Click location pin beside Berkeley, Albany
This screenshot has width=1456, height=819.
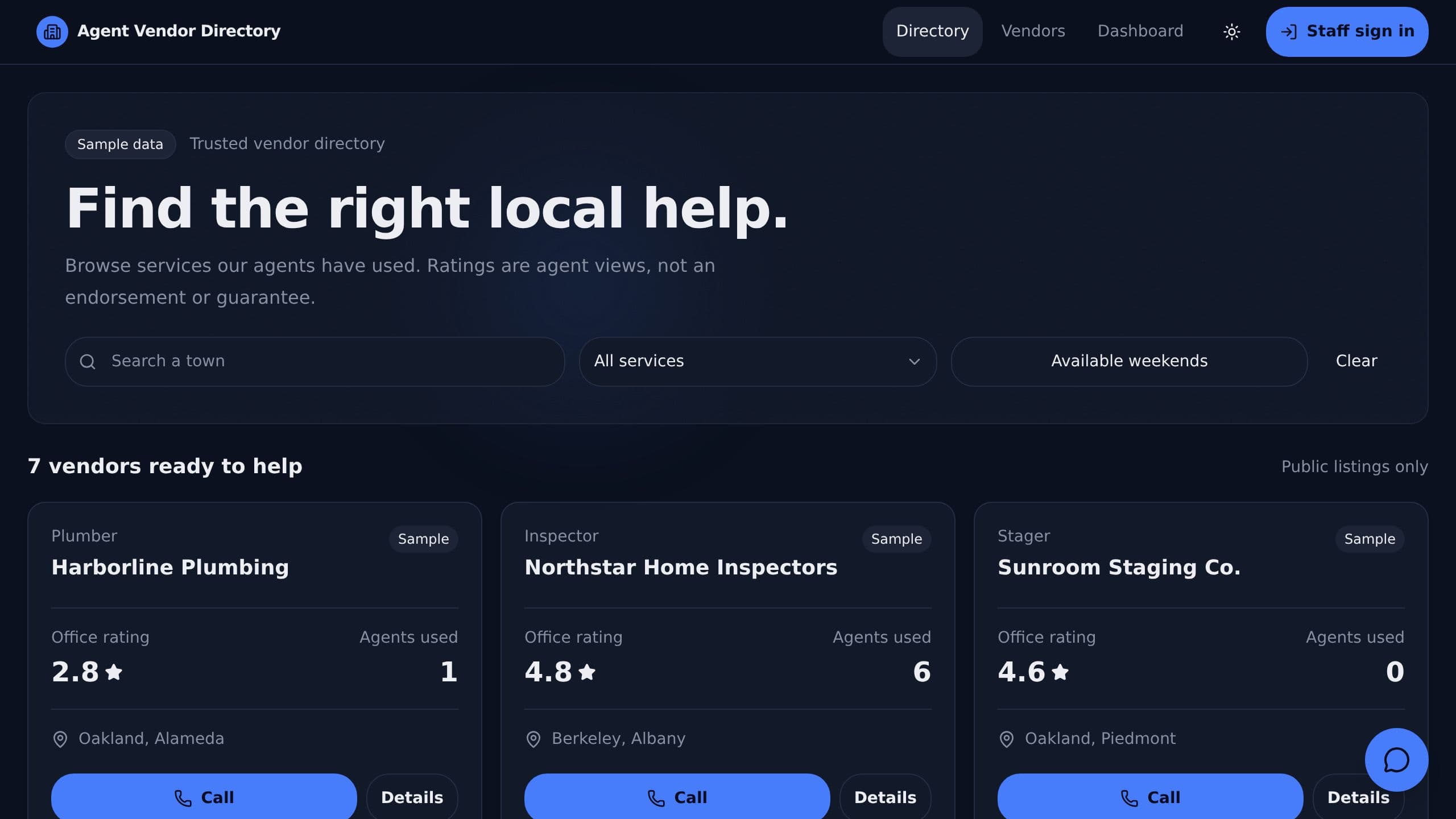pyautogui.click(x=533, y=739)
